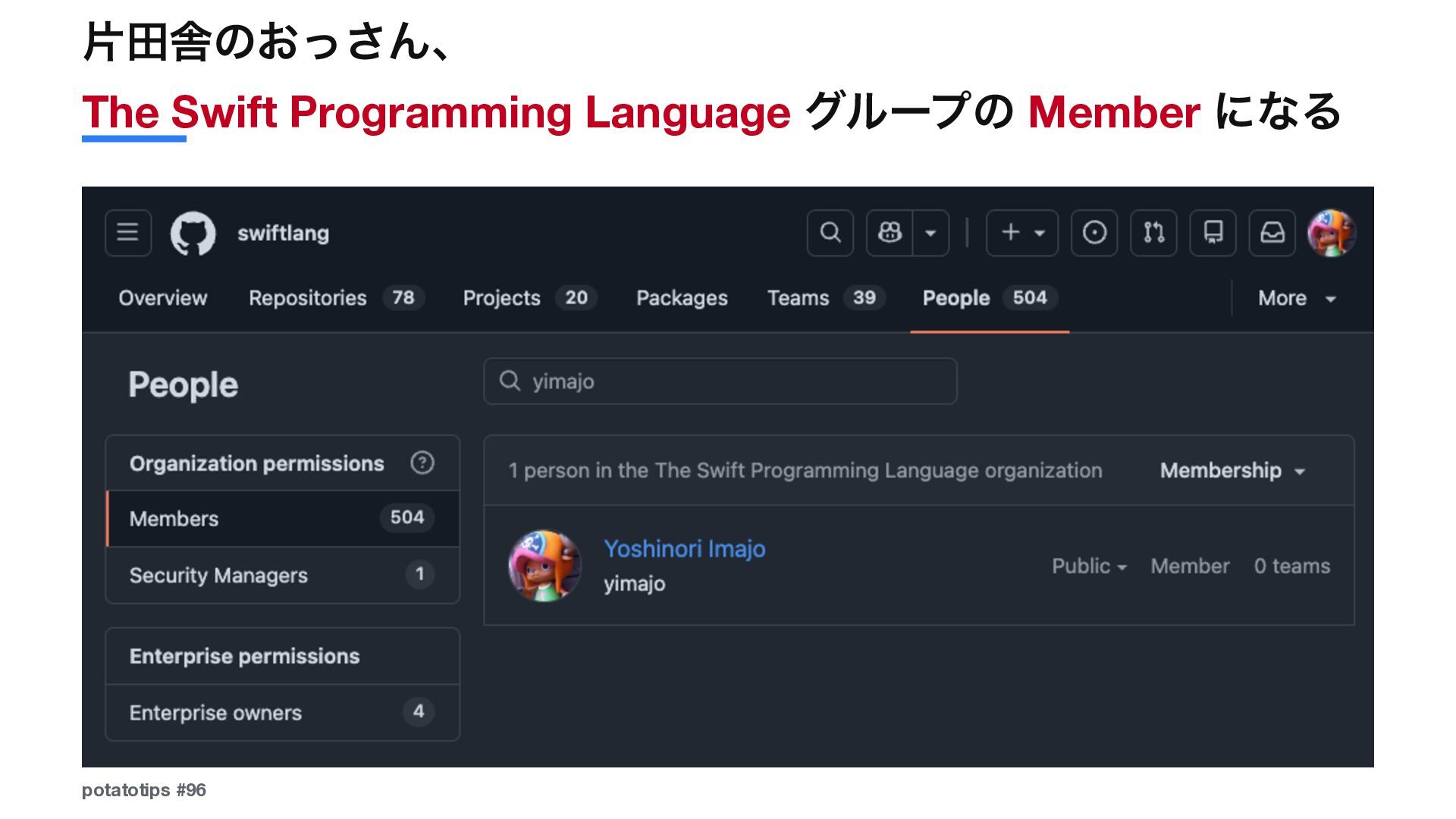1456x819 pixels.
Task: Click the potatotips #96 footer text
Action: 144,790
